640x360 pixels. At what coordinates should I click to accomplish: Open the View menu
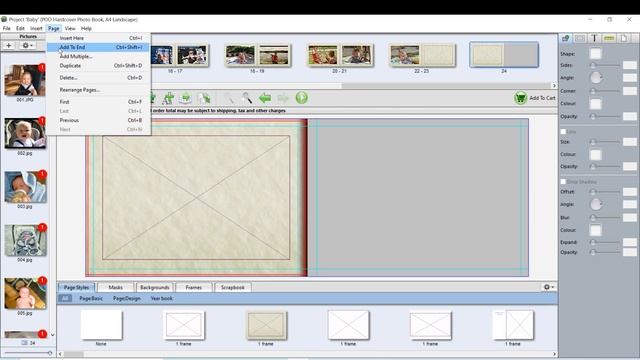coord(70,29)
